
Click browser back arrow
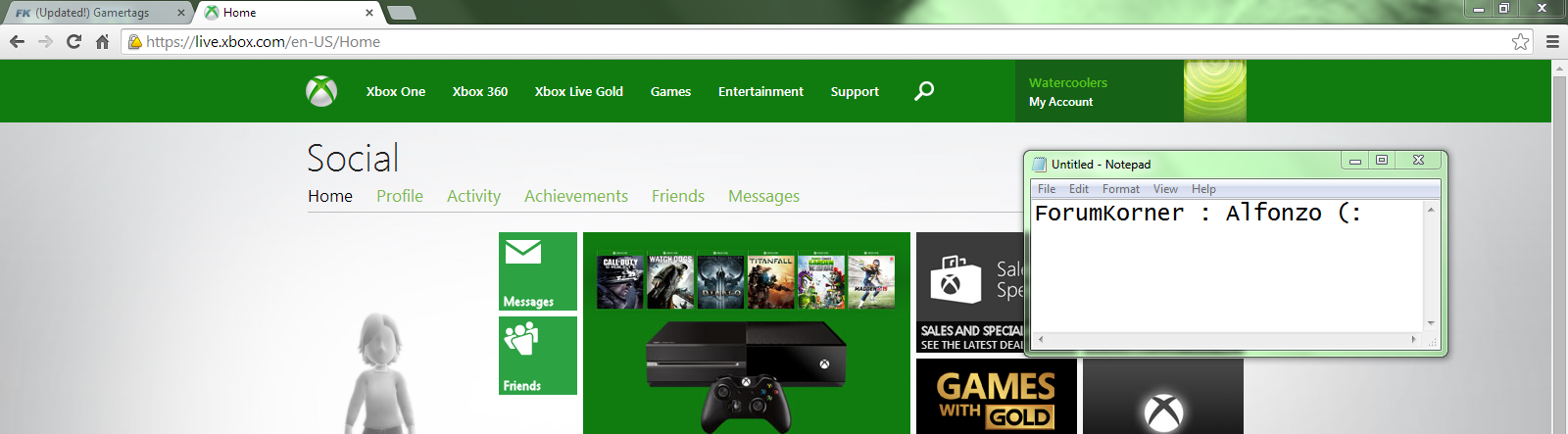point(17,41)
